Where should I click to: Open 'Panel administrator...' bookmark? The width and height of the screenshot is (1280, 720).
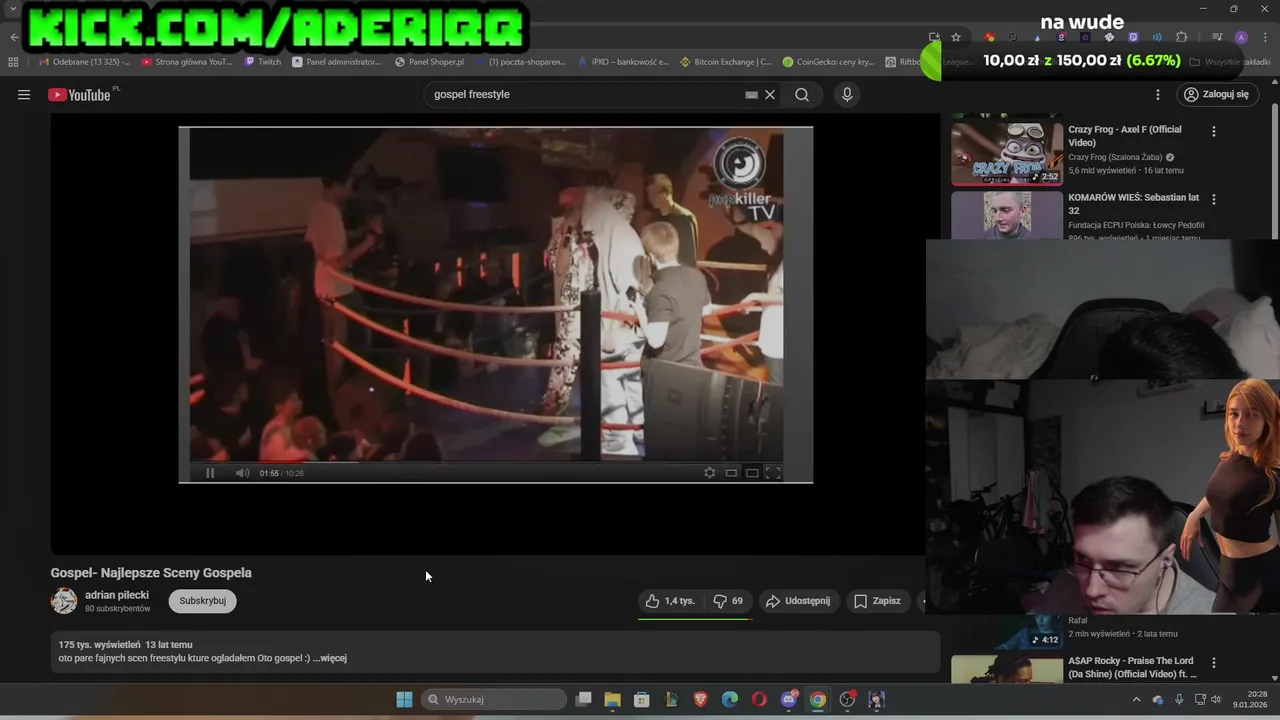[337, 62]
